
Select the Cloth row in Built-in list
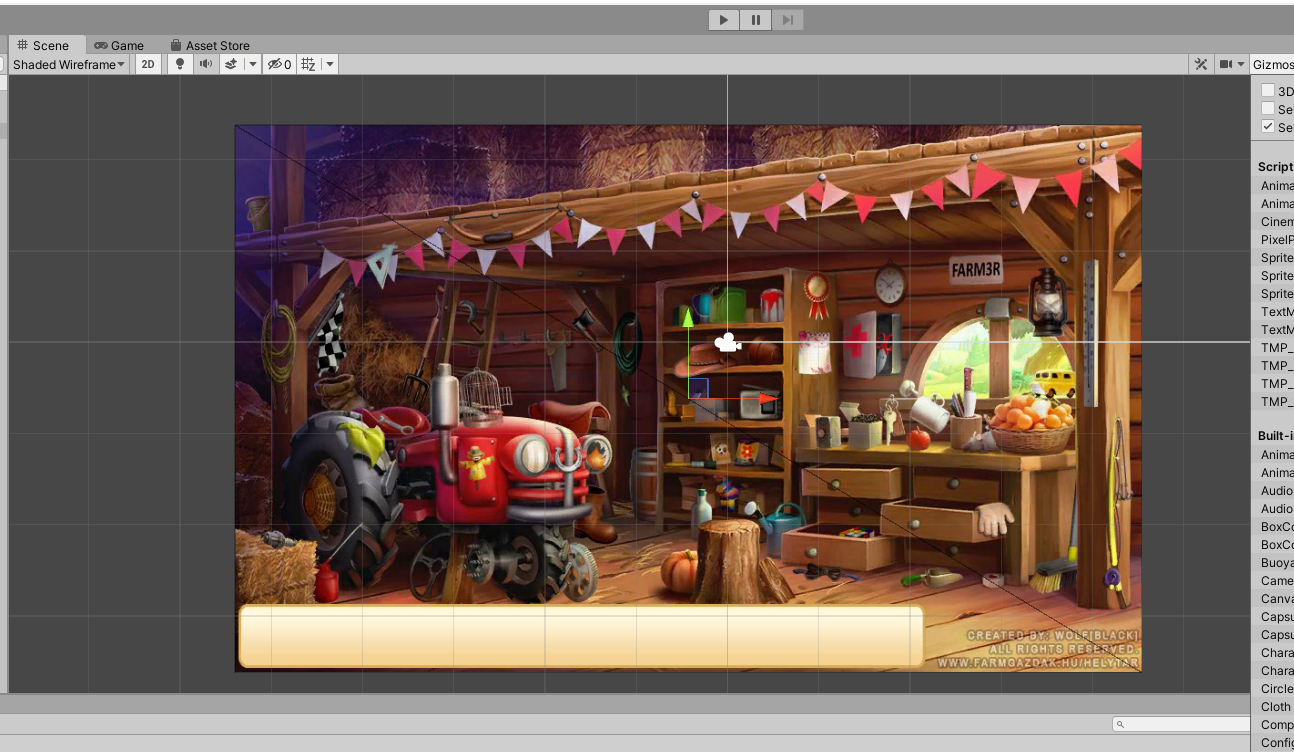[x=1274, y=707]
